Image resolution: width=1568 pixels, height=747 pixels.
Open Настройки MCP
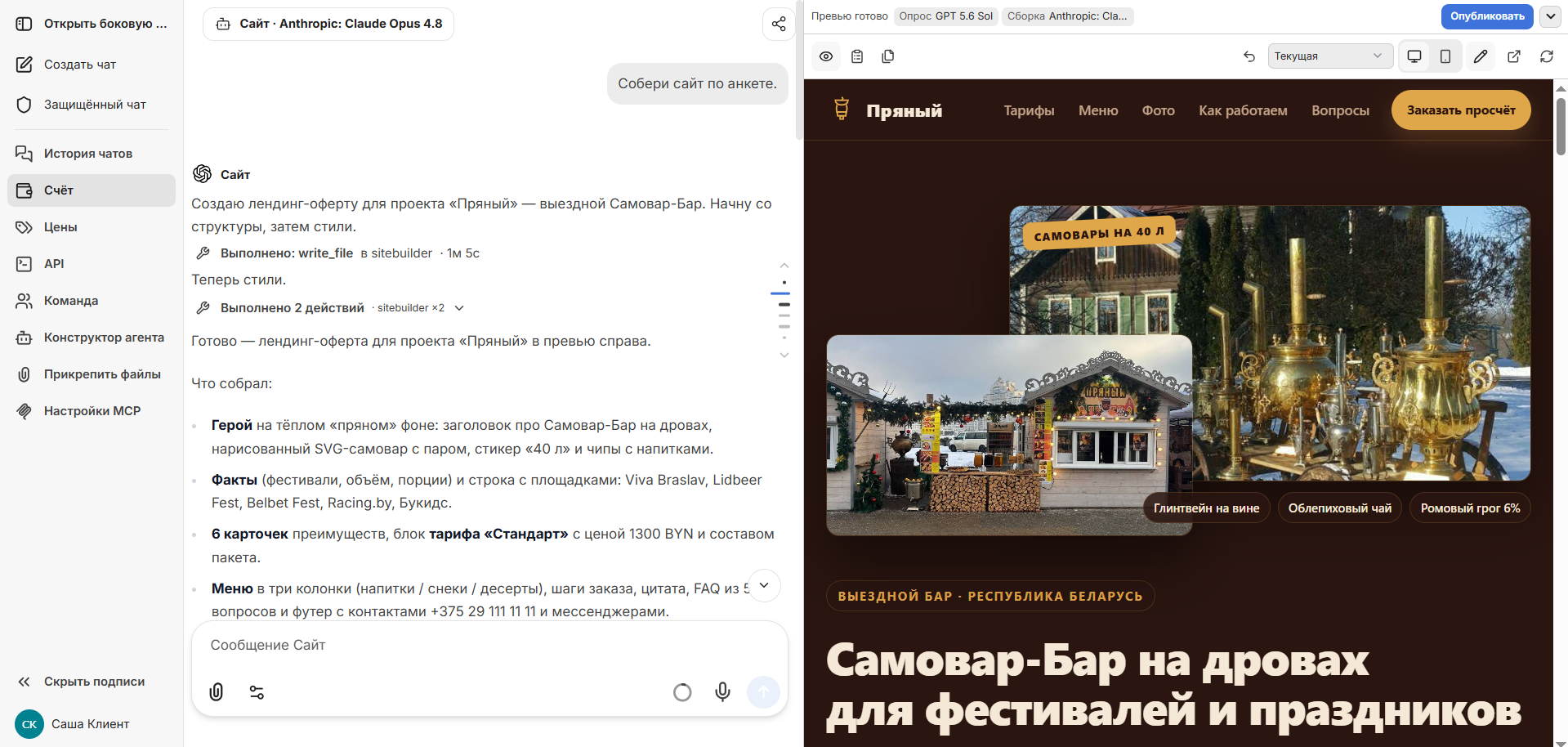(92, 411)
